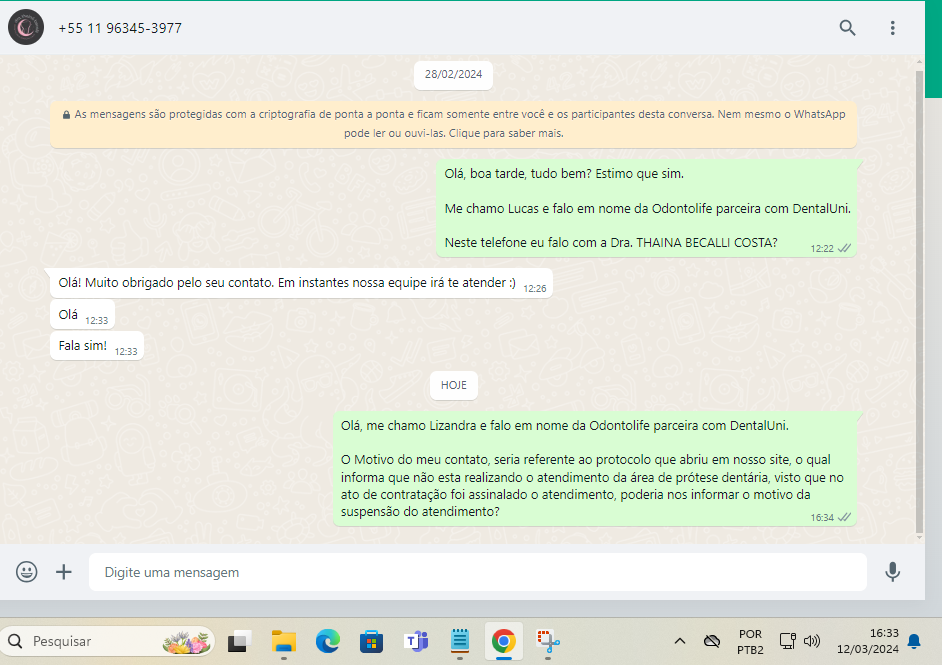Click the encryption notice banner
Viewport: 942px width, 665px height.
[x=454, y=124]
